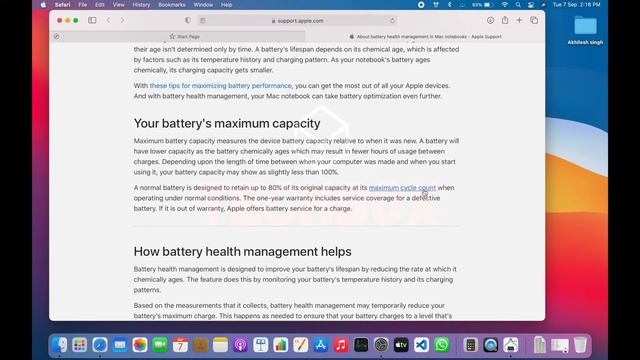Open the Apple menu
The height and width of the screenshot is (360, 640).
[x=43, y=5]
